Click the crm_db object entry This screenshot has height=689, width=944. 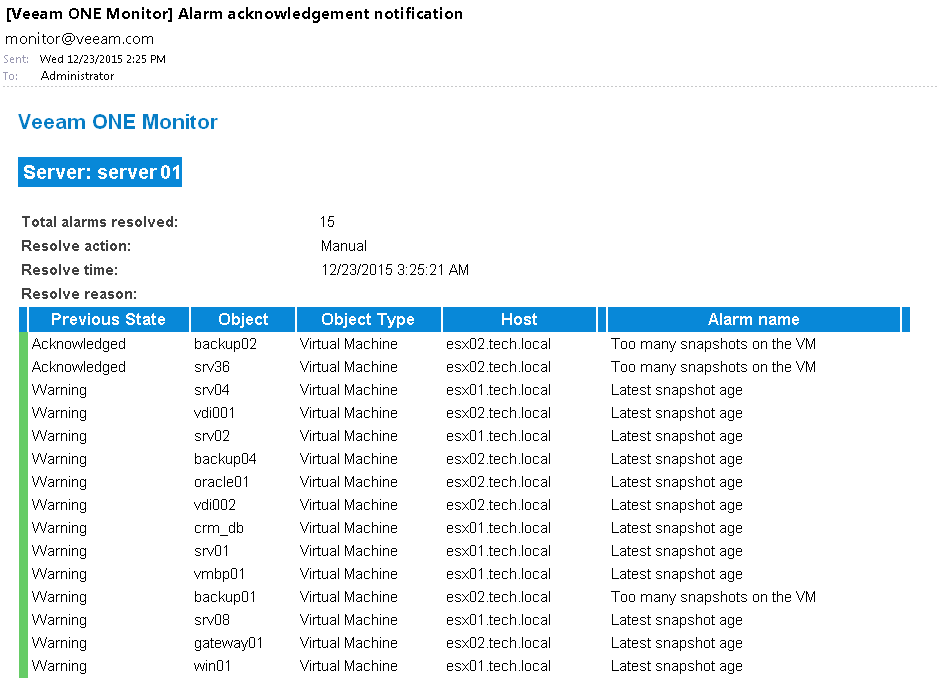point(219,528)
